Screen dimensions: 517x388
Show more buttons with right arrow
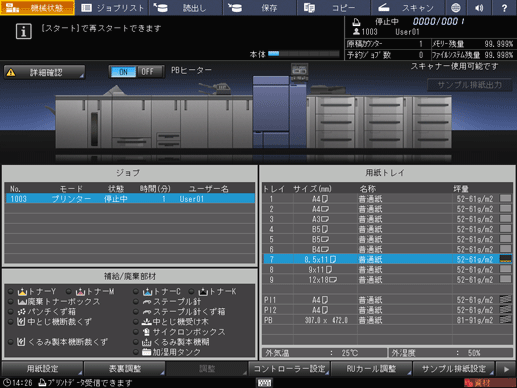pyautogui.click(x=506, y=369)
